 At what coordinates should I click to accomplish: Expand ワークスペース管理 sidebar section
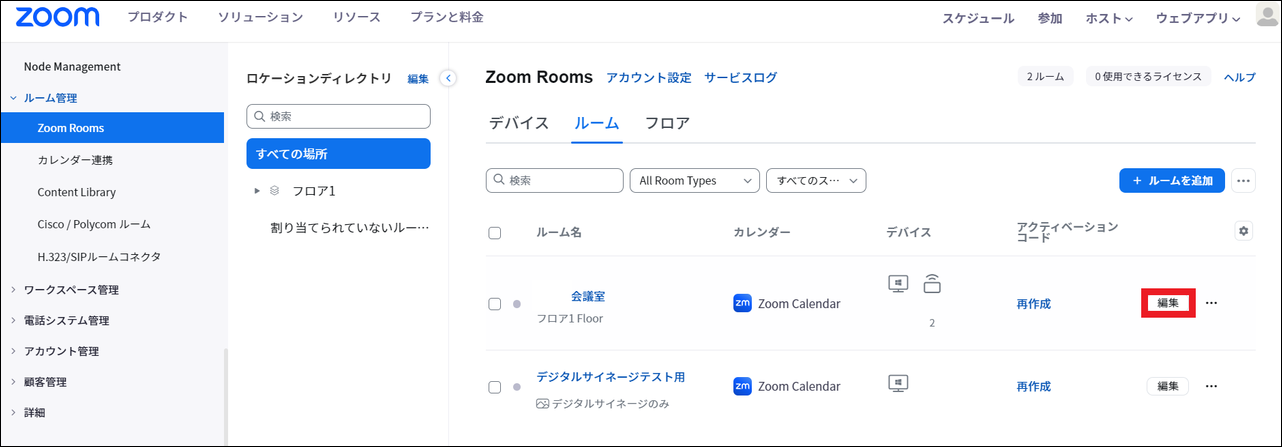[13, 290]
